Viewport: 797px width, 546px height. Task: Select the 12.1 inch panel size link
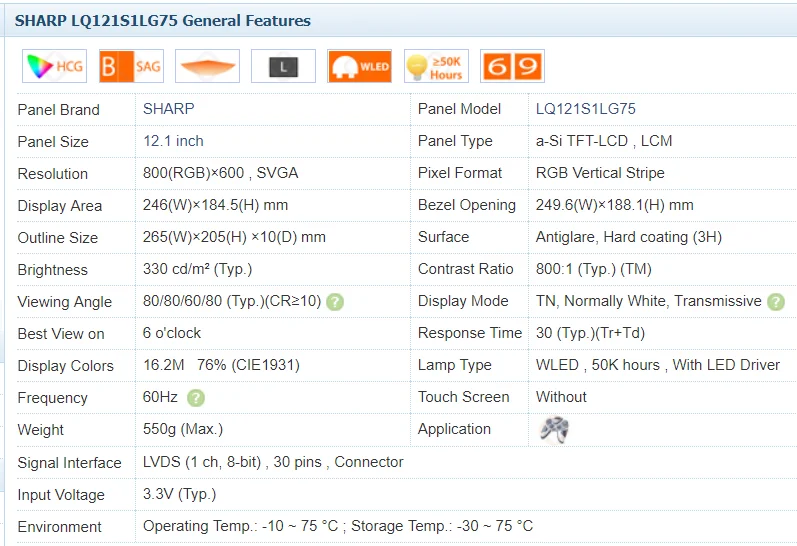point(173,141)
